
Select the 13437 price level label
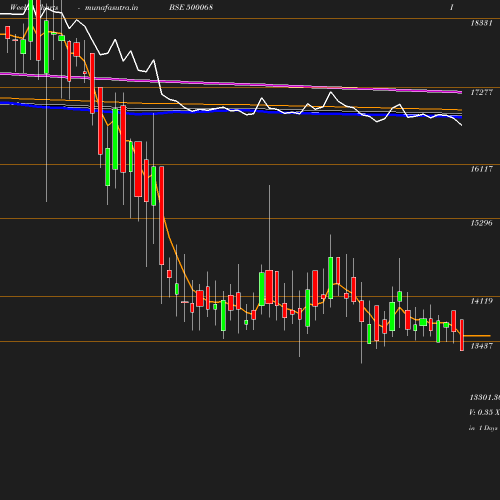tap(481, 346)
